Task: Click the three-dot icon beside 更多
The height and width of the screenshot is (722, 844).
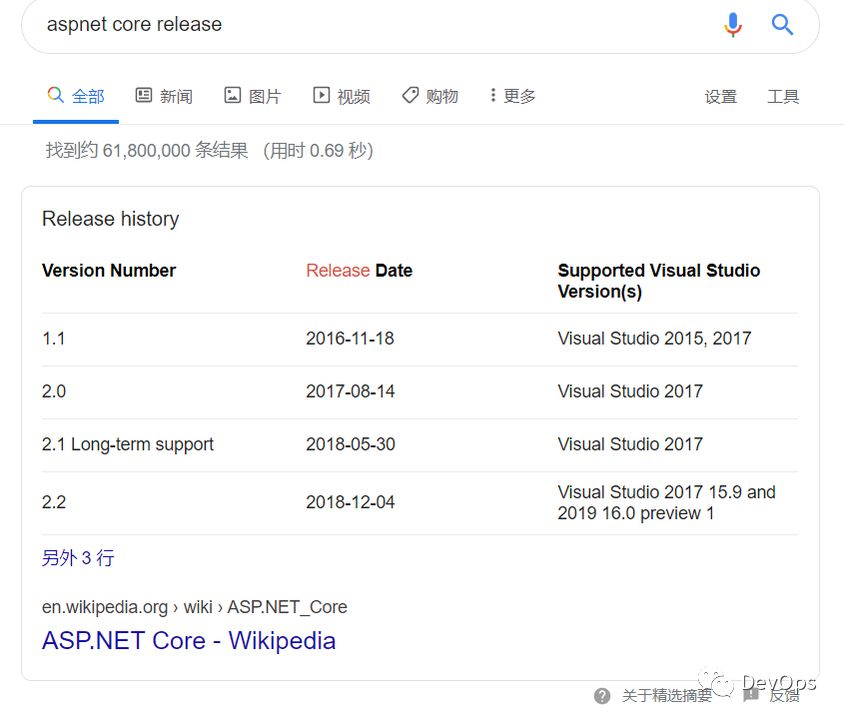Action: pos(493,95)
